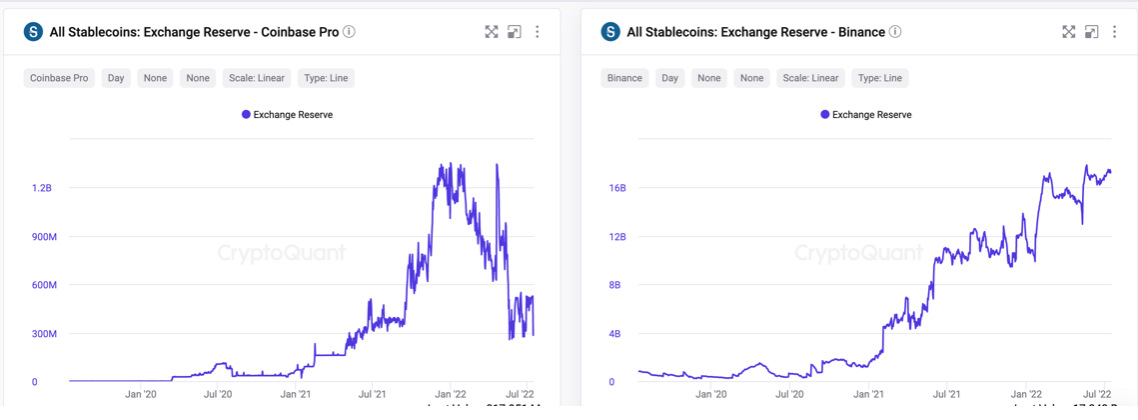The width and height of the screenshot is (1138, 420).
Task: Click the Binance chart stablecoin logo icon
Action: 610,31
